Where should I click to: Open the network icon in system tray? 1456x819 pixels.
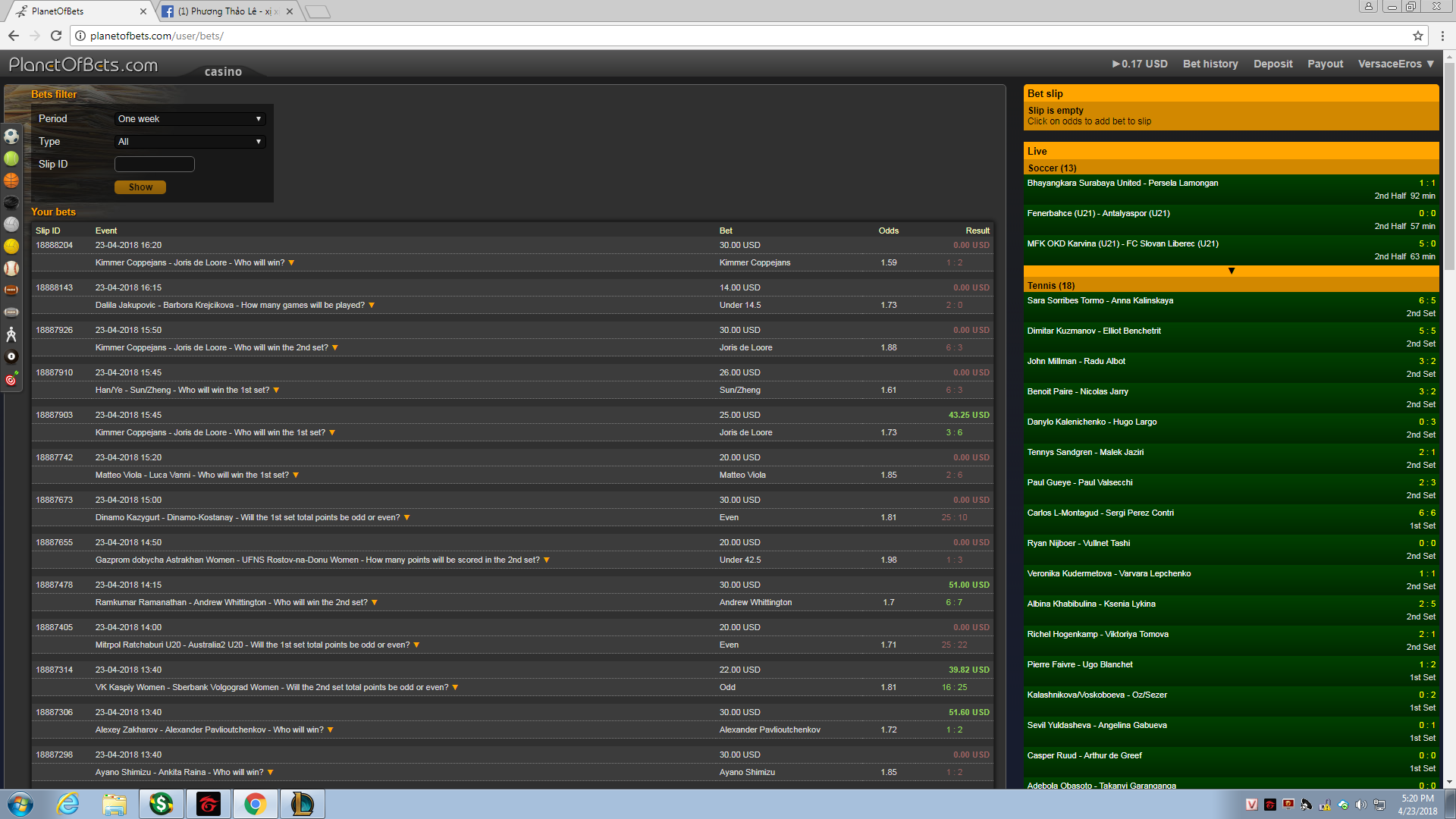(1379, 805)
